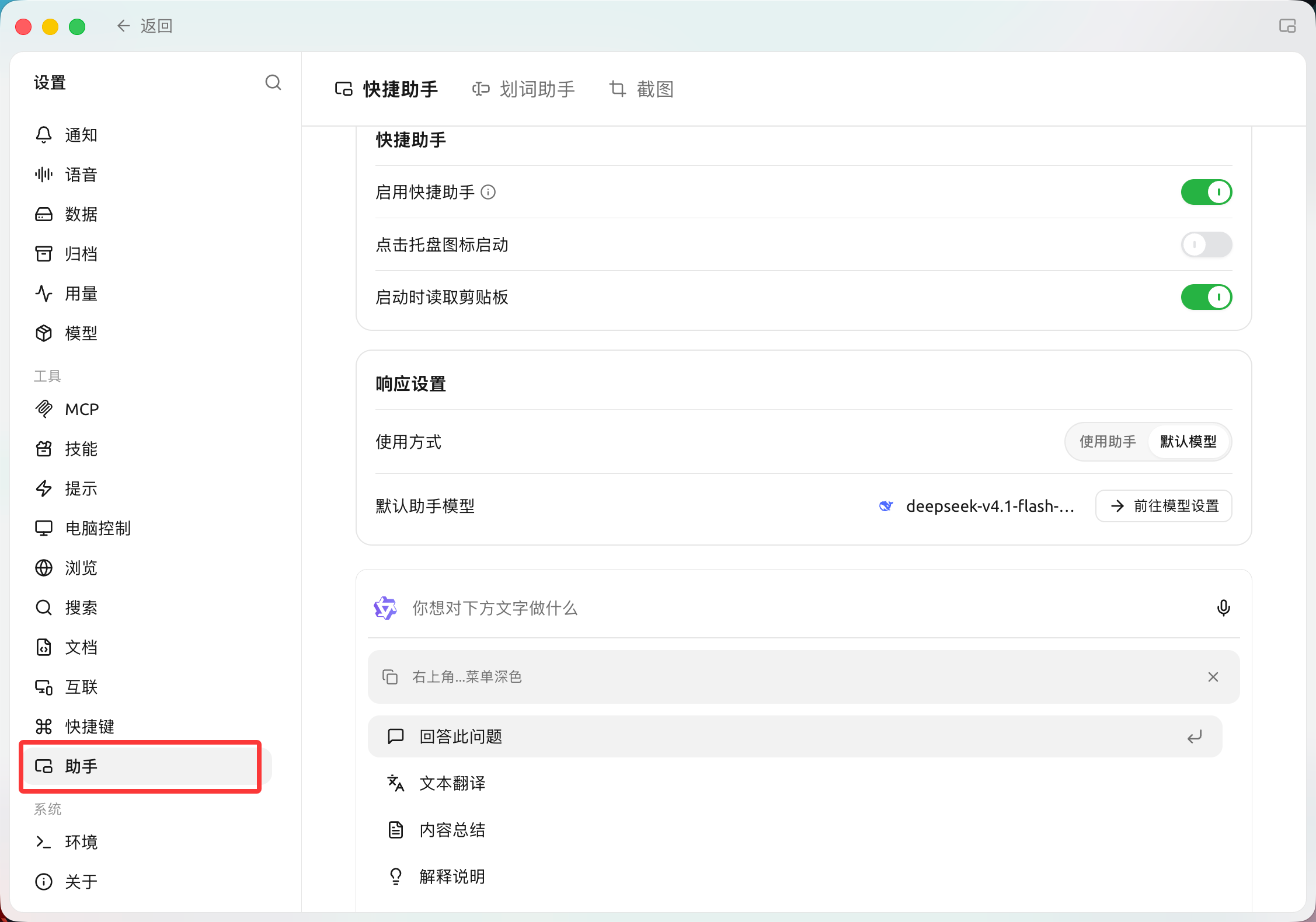Image resolution: width=1316 pixels, height=922 pixels.
Task: Click the 前往模型设置 button
Action: (1164, 506)
